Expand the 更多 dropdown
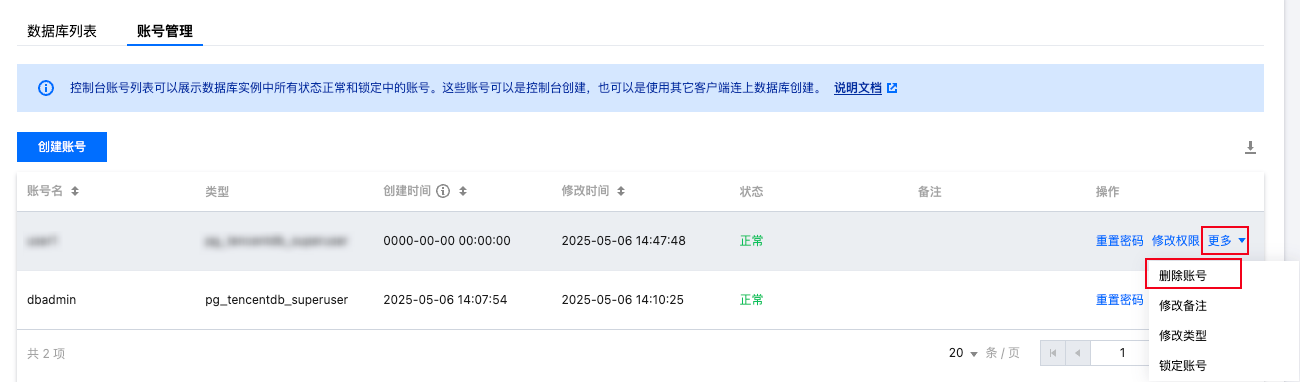The height and width of the screenshot is (382, 1300). [x=1226, y=241]
